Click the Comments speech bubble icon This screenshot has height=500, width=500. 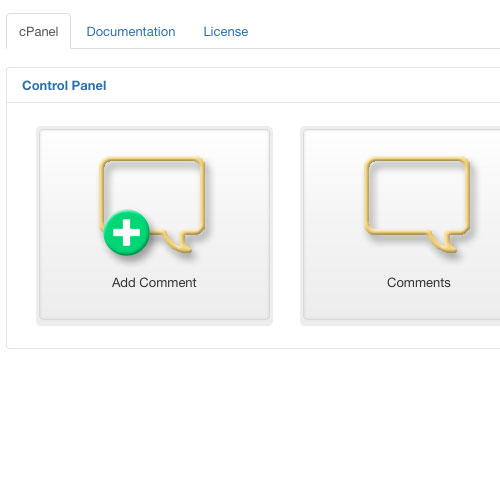pos(417,205)
